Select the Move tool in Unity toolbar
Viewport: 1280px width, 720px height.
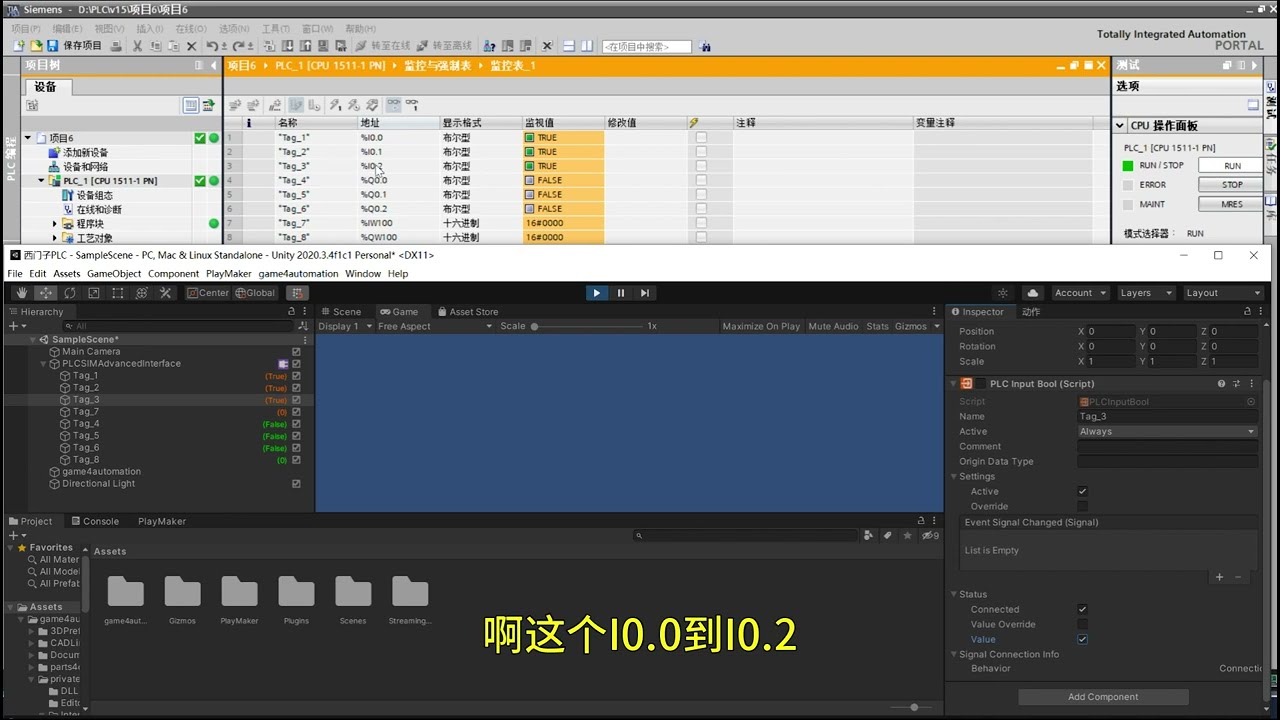click(x=46, y=293)
